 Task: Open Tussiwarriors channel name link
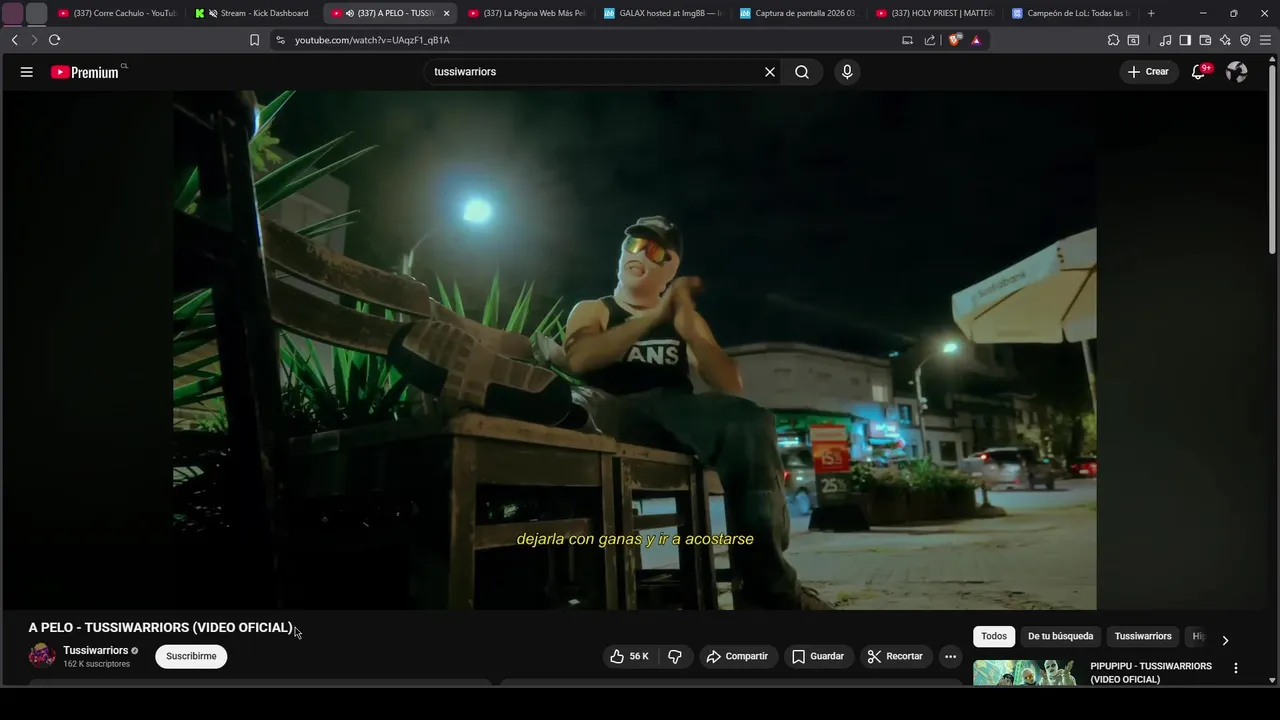pos(96,650)
